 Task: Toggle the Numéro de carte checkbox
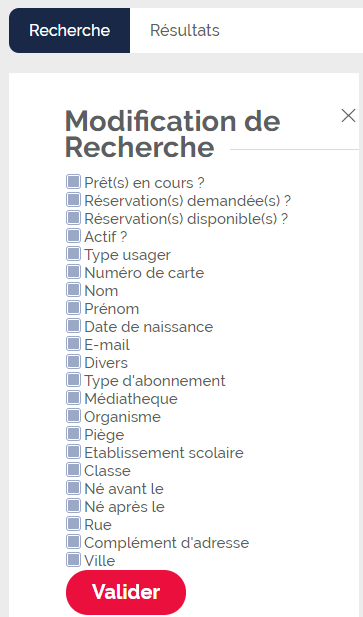click(x=73, y=272)
